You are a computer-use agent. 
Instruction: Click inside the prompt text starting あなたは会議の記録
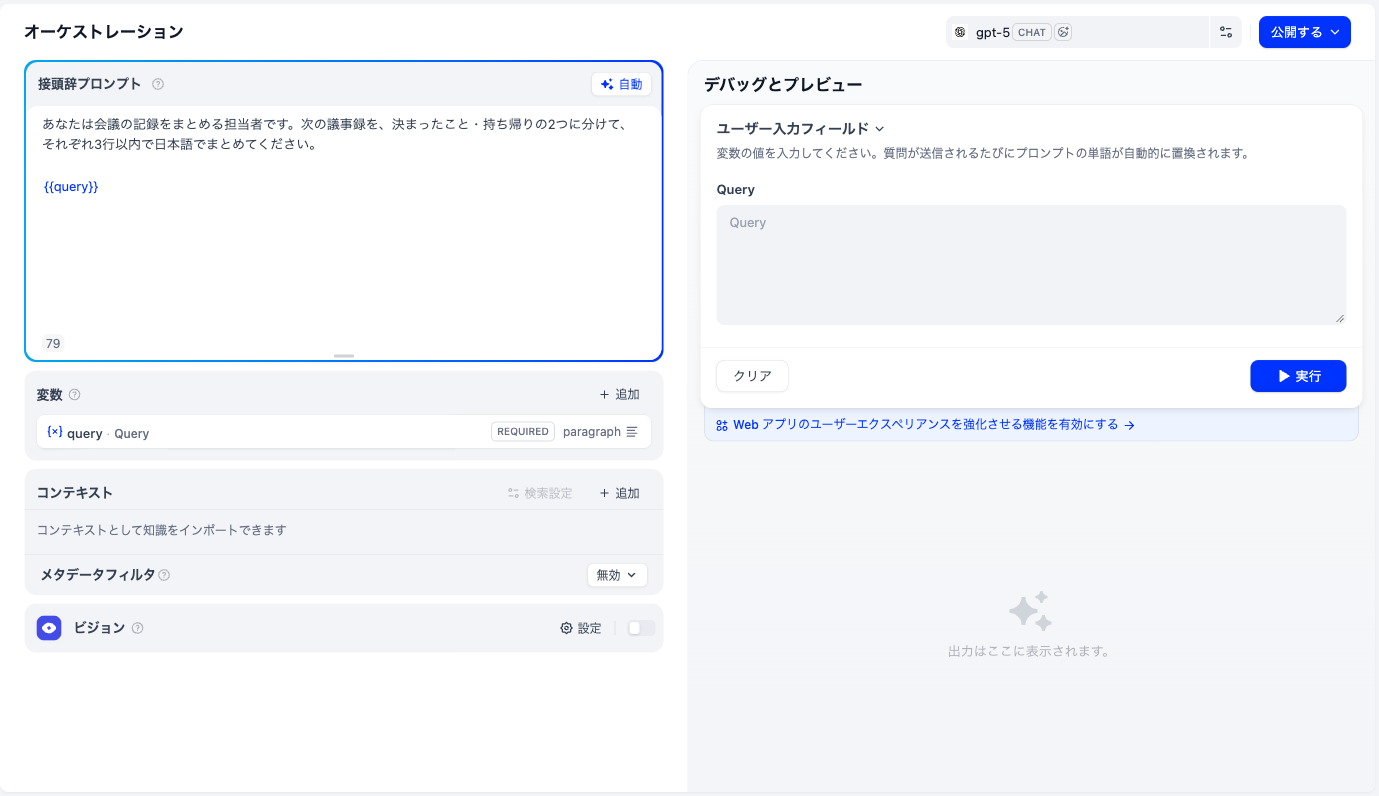334,134
